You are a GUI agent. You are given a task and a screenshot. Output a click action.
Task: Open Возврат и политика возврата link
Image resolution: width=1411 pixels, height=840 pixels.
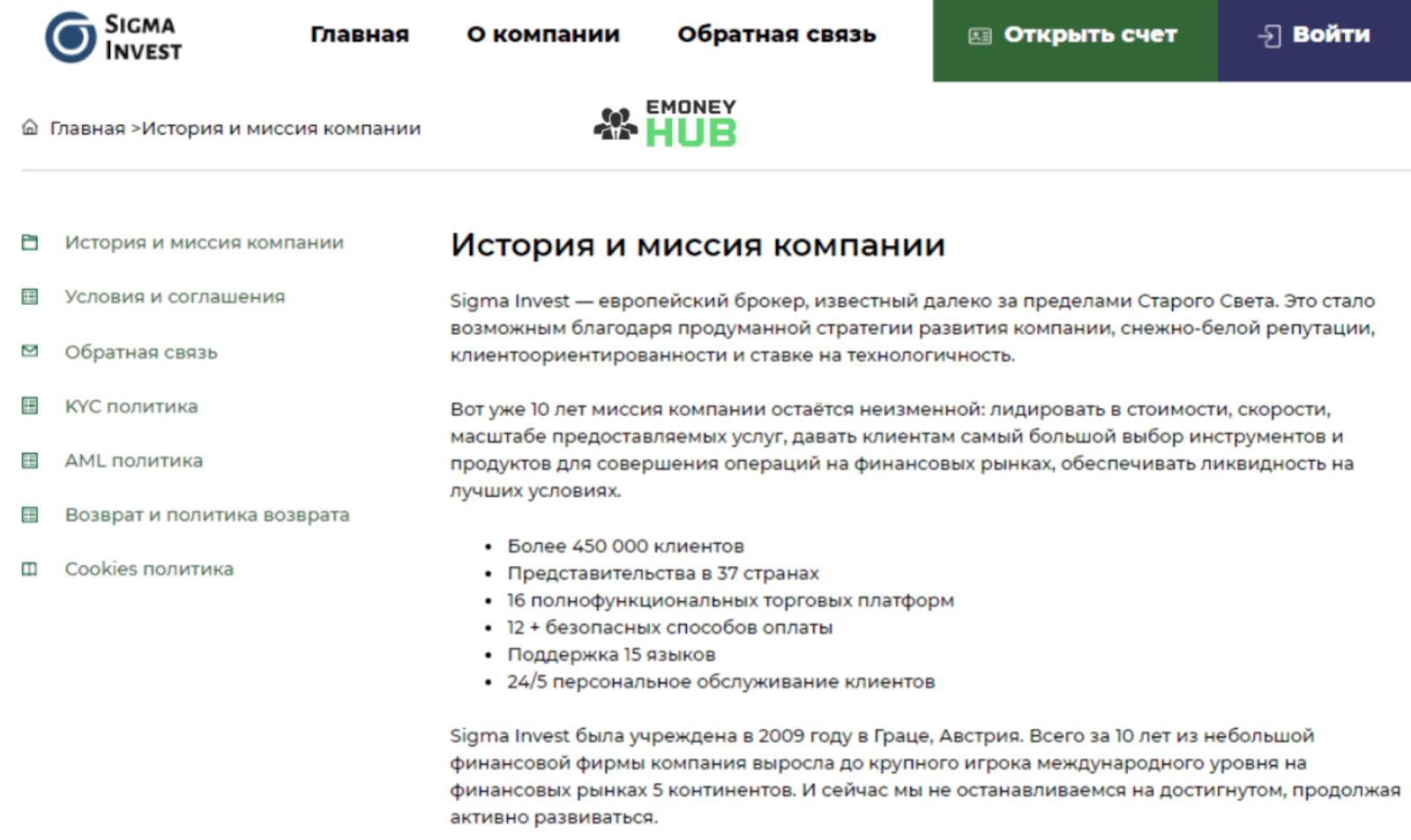[207, 515]
